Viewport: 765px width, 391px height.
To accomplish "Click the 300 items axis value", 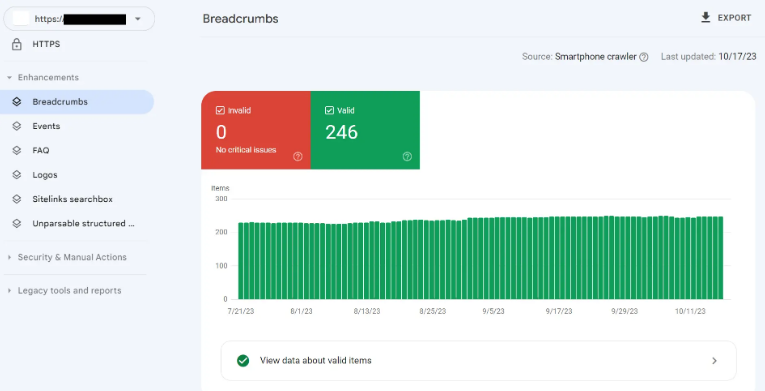I will pyautogui.click(x=221, y=199).
